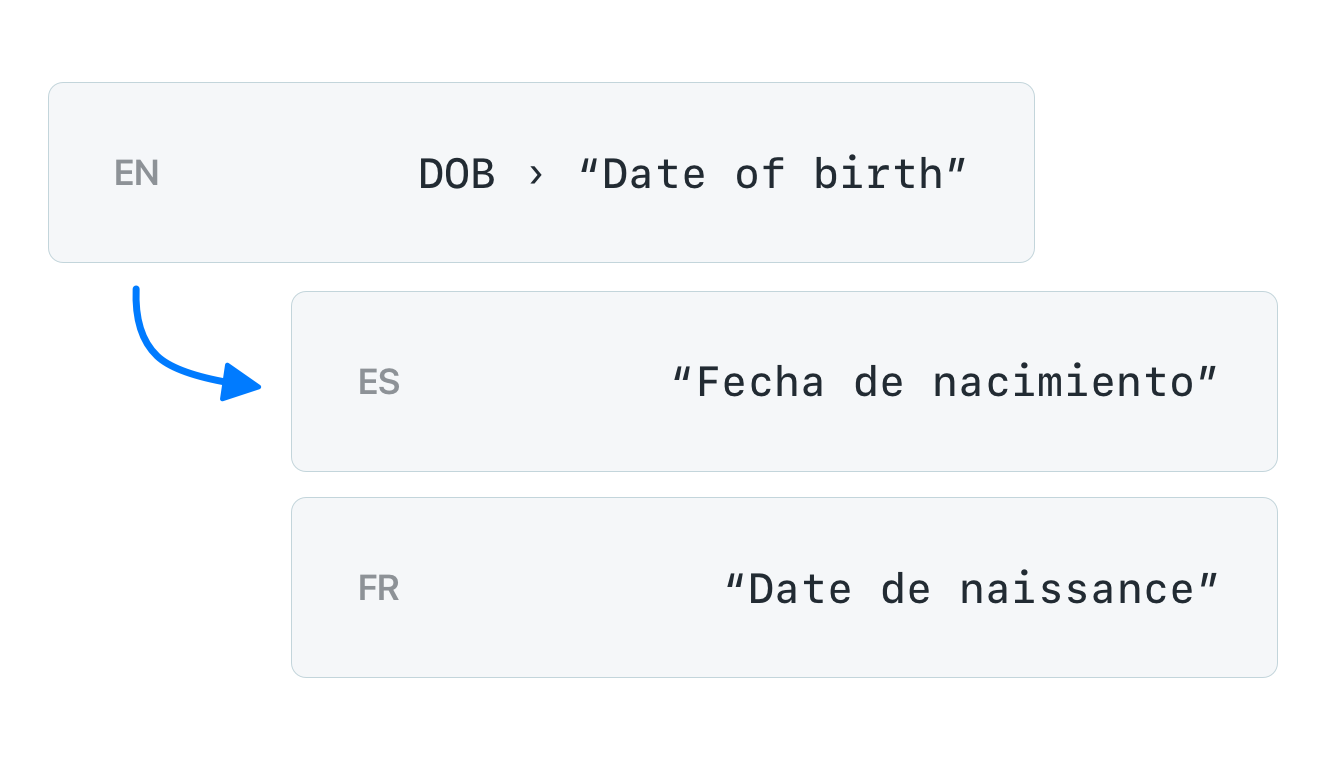Click the "Date of birth" string
1326x764 pixels.
tap(773, 174)
